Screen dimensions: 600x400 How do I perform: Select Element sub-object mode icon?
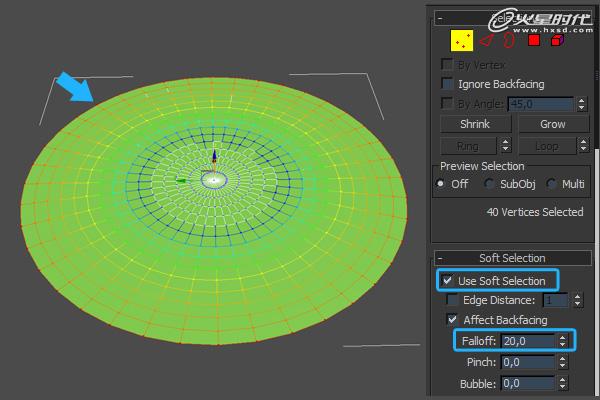[x=557, y=41]
